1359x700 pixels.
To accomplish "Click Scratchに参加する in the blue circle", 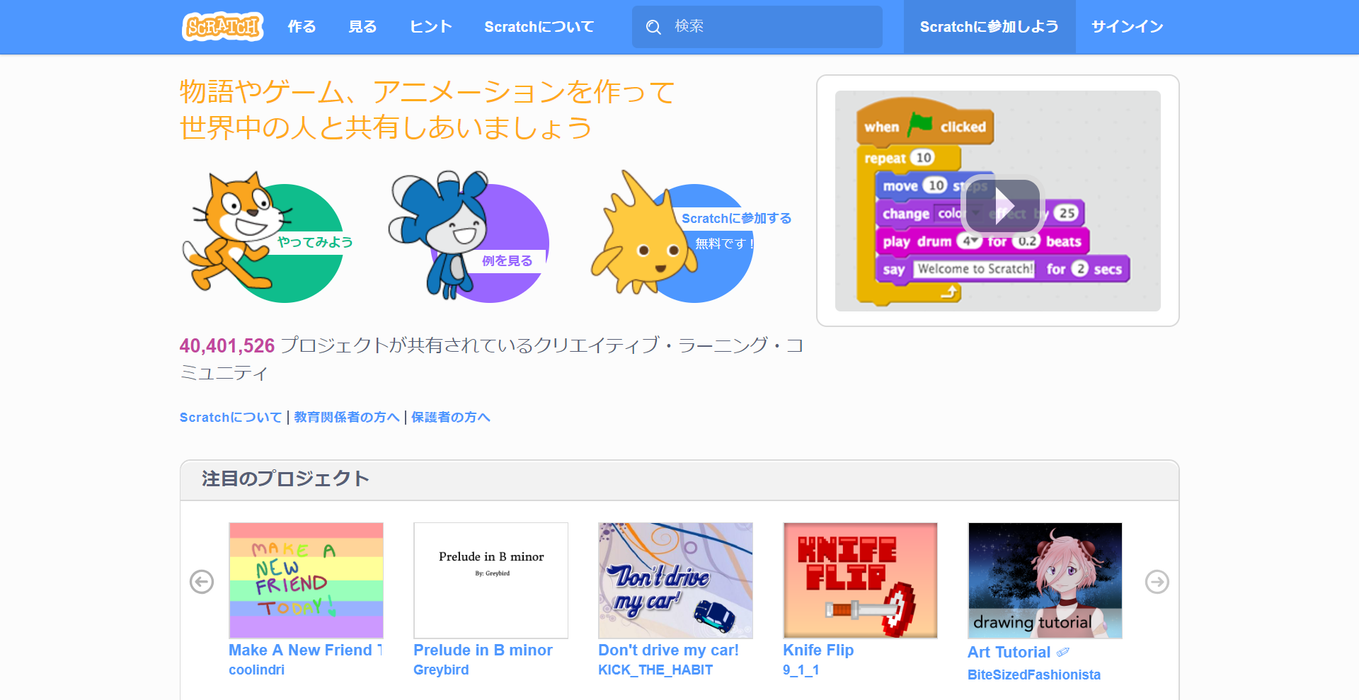I will pyautogui.click(x=736, y=218).
